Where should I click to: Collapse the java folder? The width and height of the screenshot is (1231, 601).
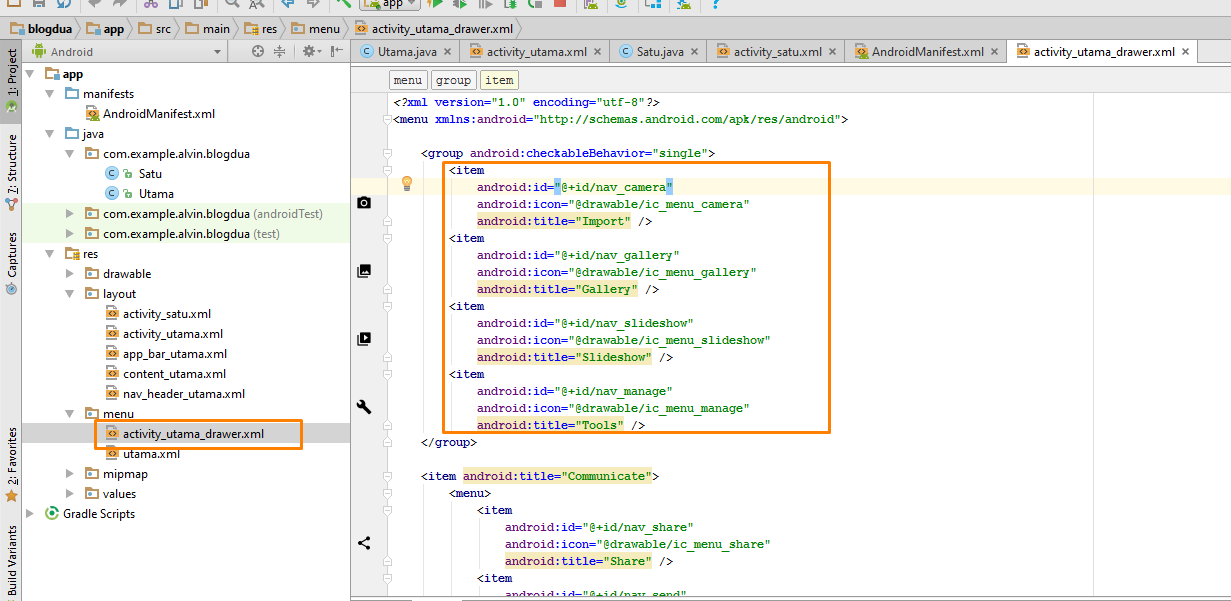click(x=50, y=134)
